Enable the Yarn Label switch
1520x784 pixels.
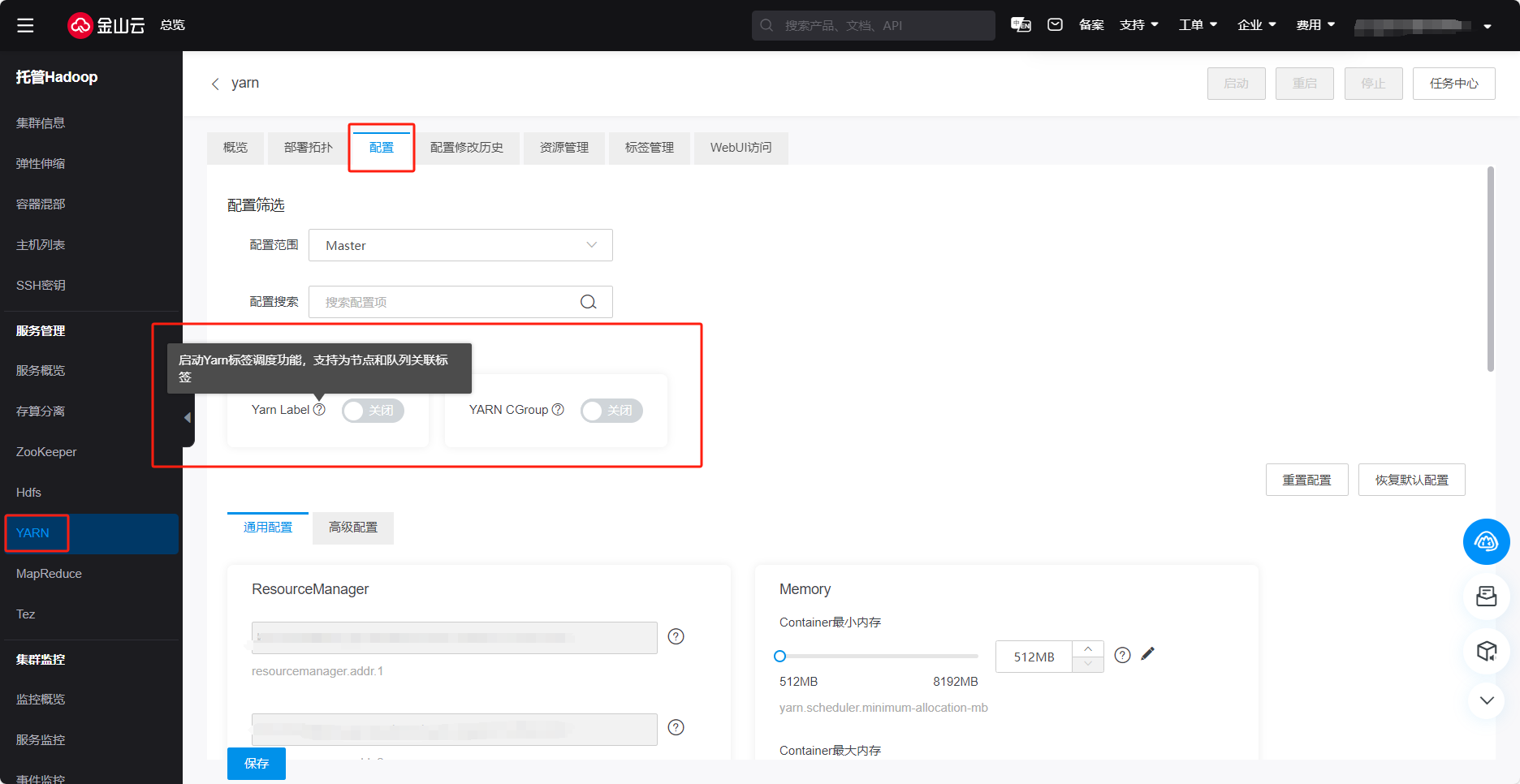(373, 411)
